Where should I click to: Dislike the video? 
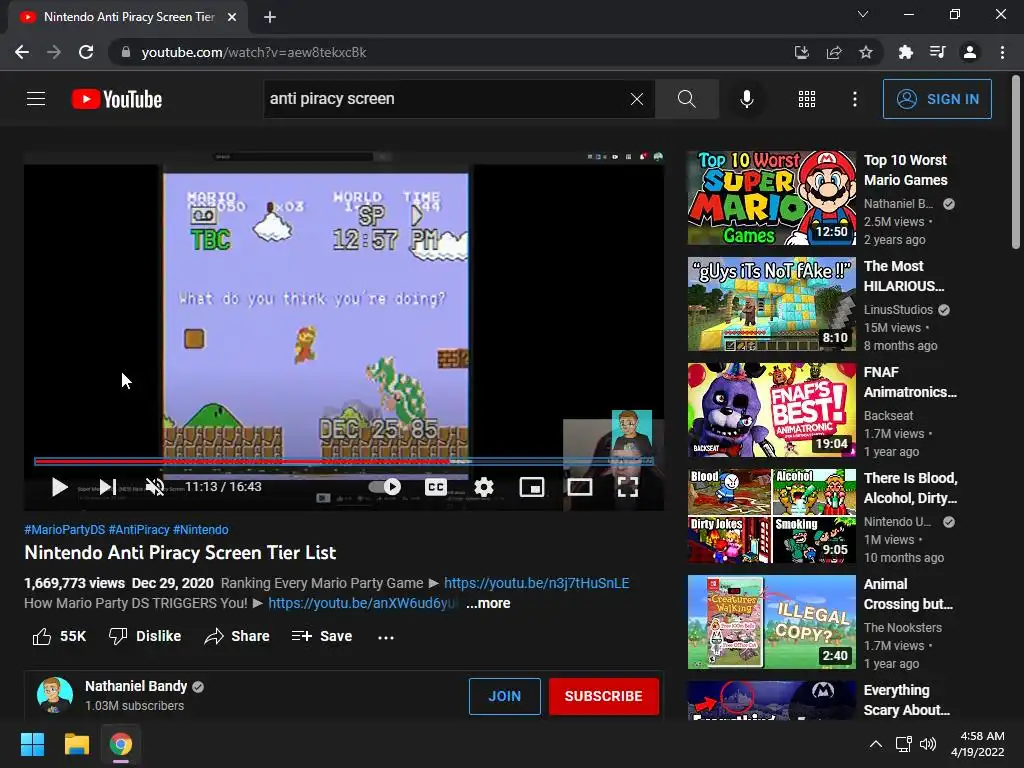[145, 636]
